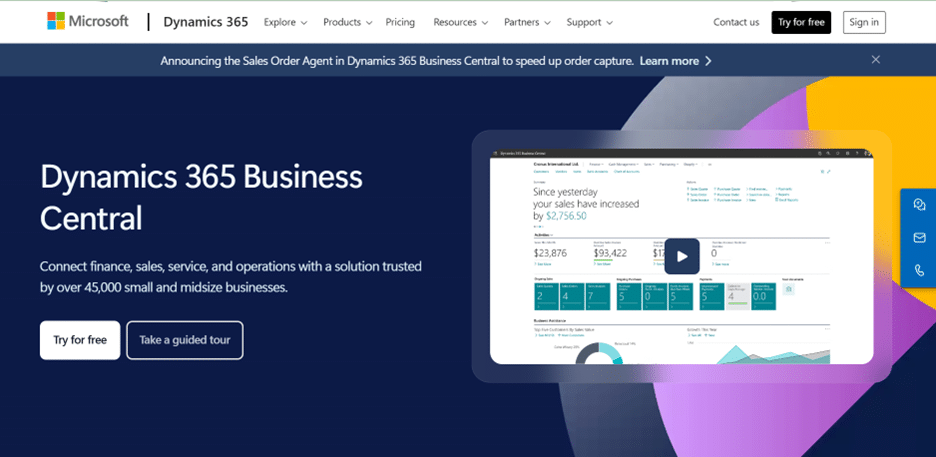Open the Pricing page
936x457 pixels.
(x=400, y=22)
